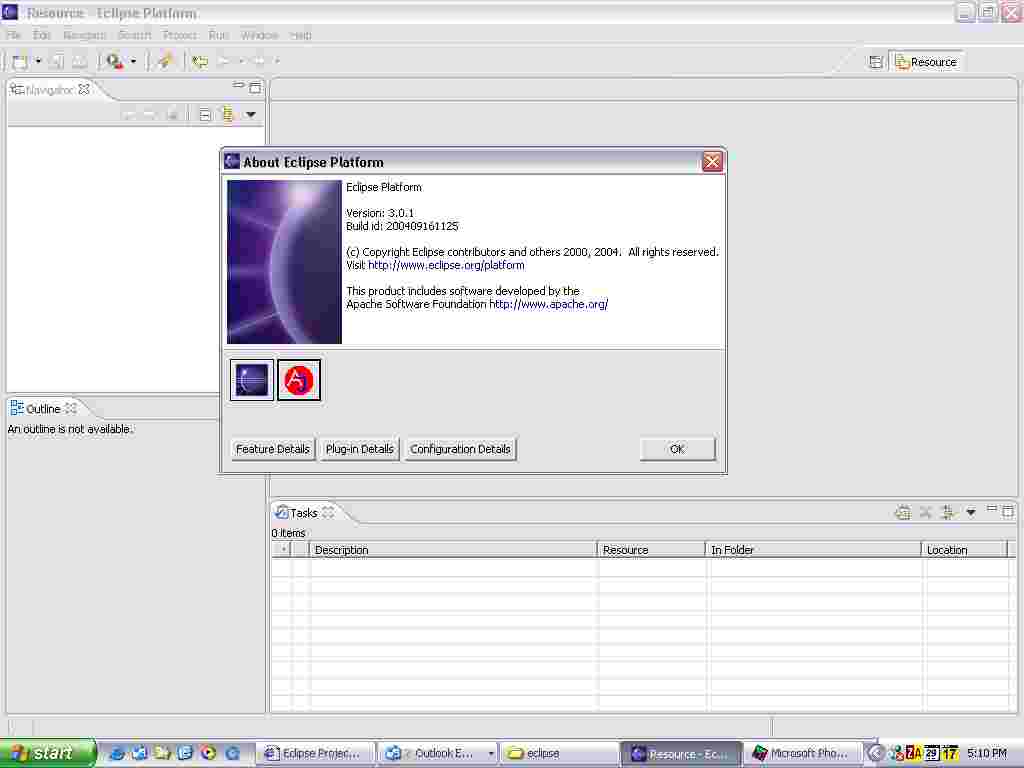
Task: Click the Feature Details button
Action: click(x=273, y=449)
